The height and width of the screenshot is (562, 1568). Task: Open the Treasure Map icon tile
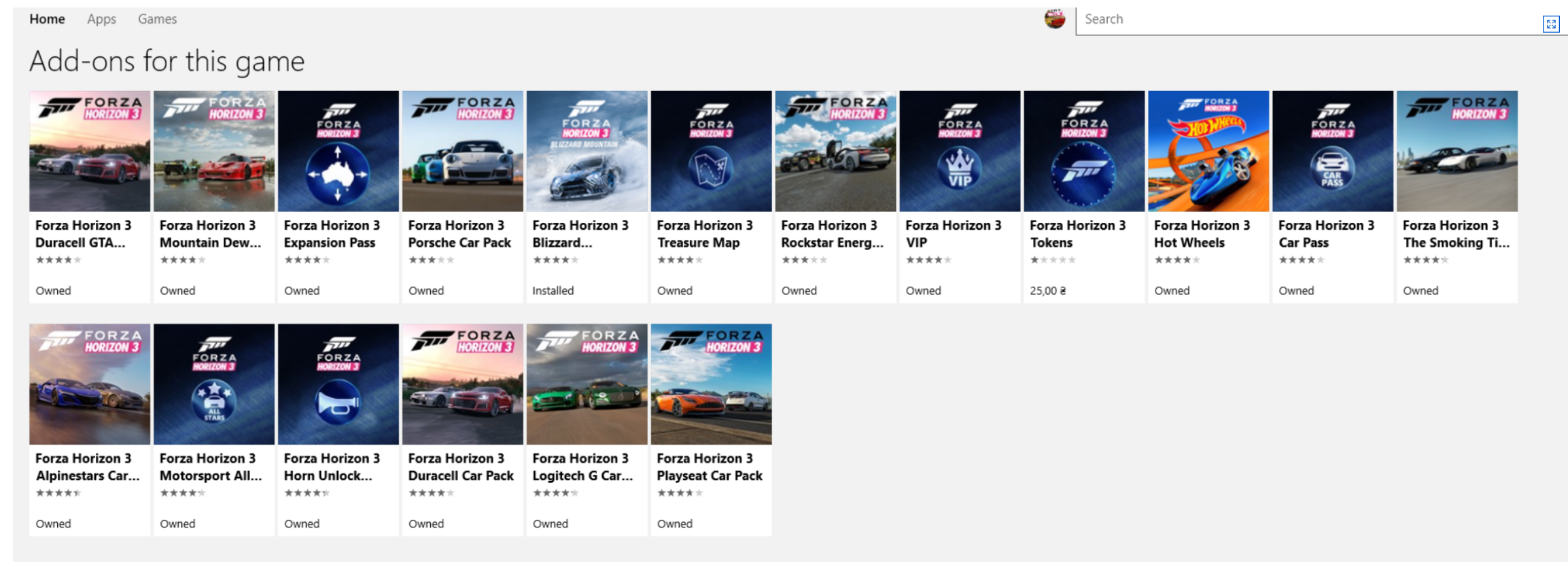point(711,152)
